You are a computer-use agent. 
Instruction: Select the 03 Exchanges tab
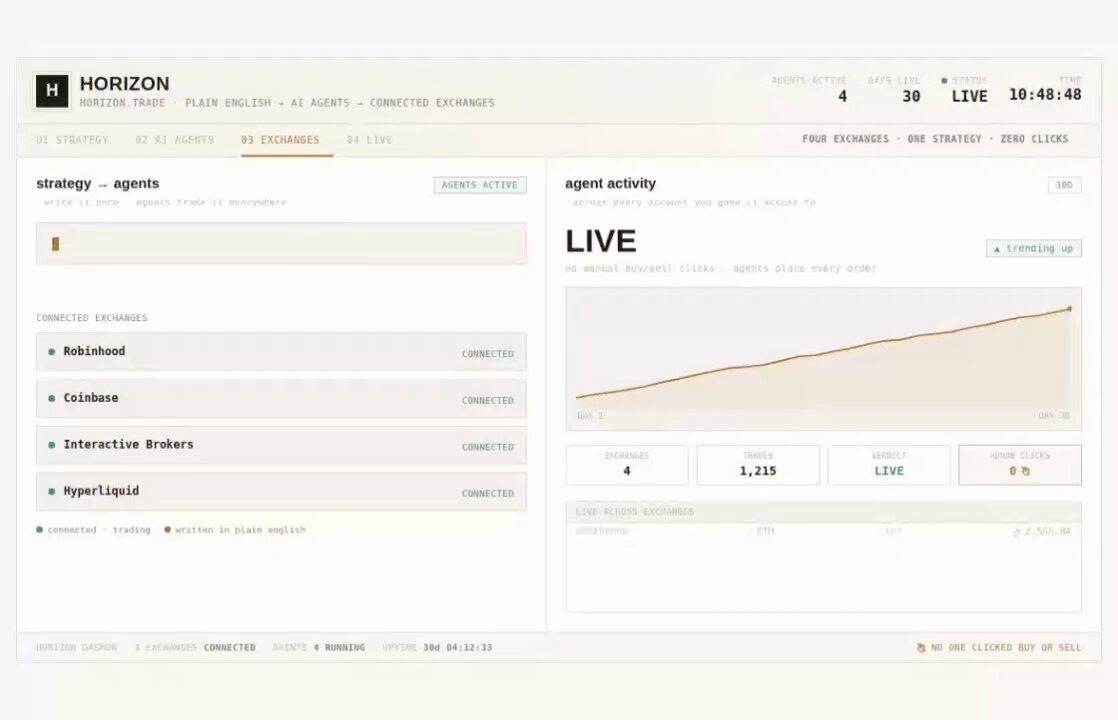[x=280, y=140]
